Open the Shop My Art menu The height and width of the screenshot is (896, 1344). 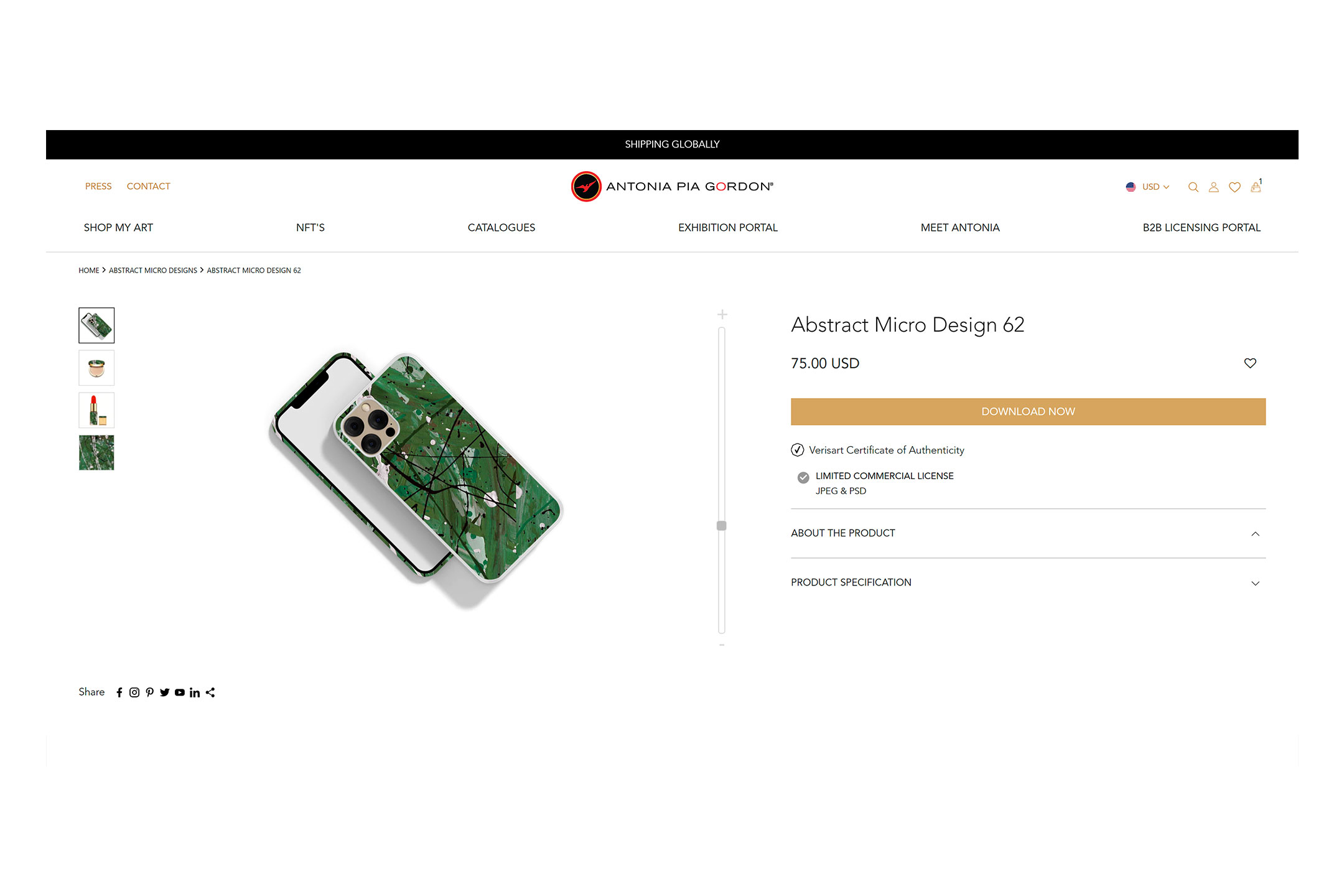point(118,228)
